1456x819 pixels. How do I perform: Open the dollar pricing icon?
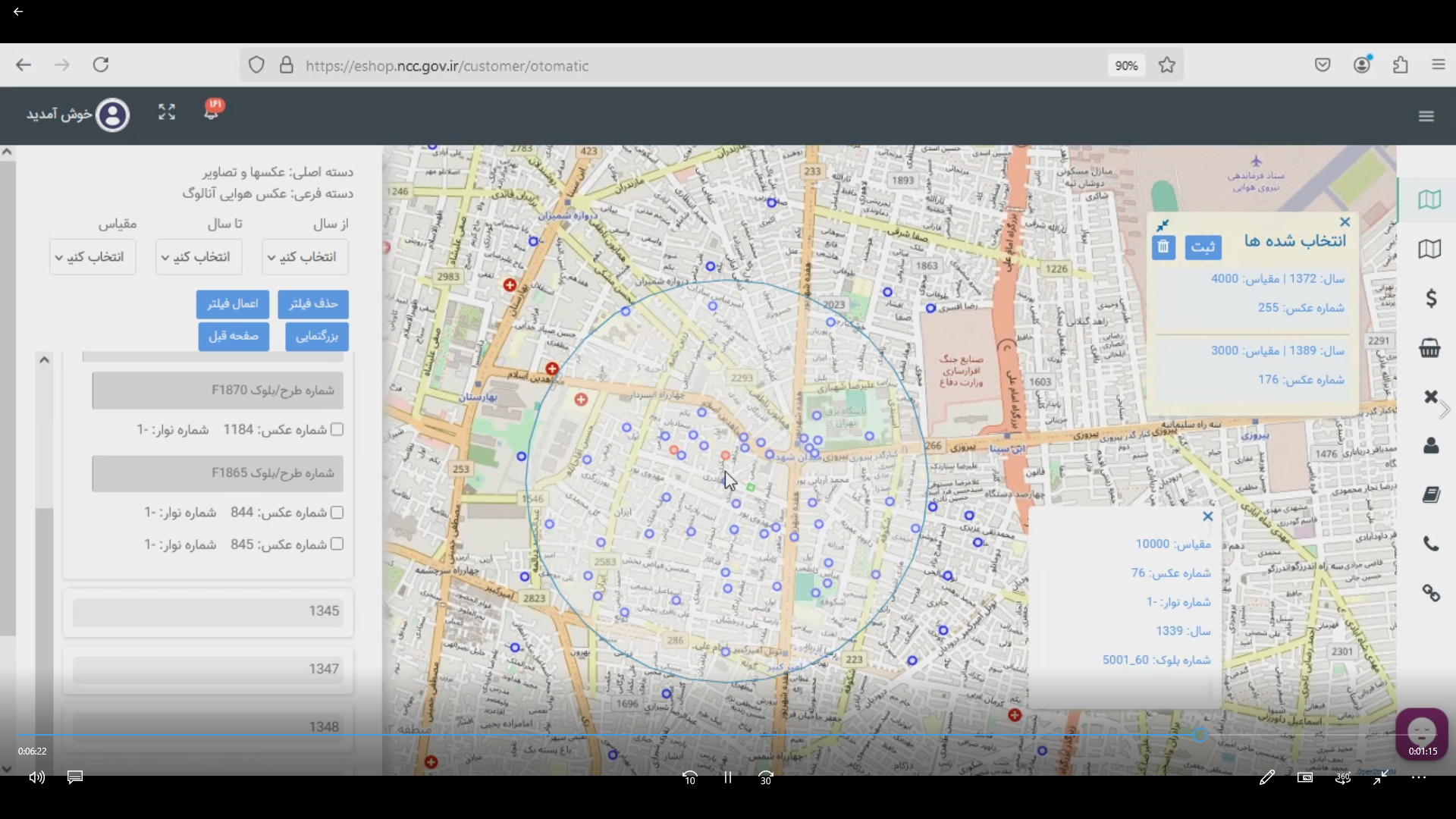[1431, 298]
